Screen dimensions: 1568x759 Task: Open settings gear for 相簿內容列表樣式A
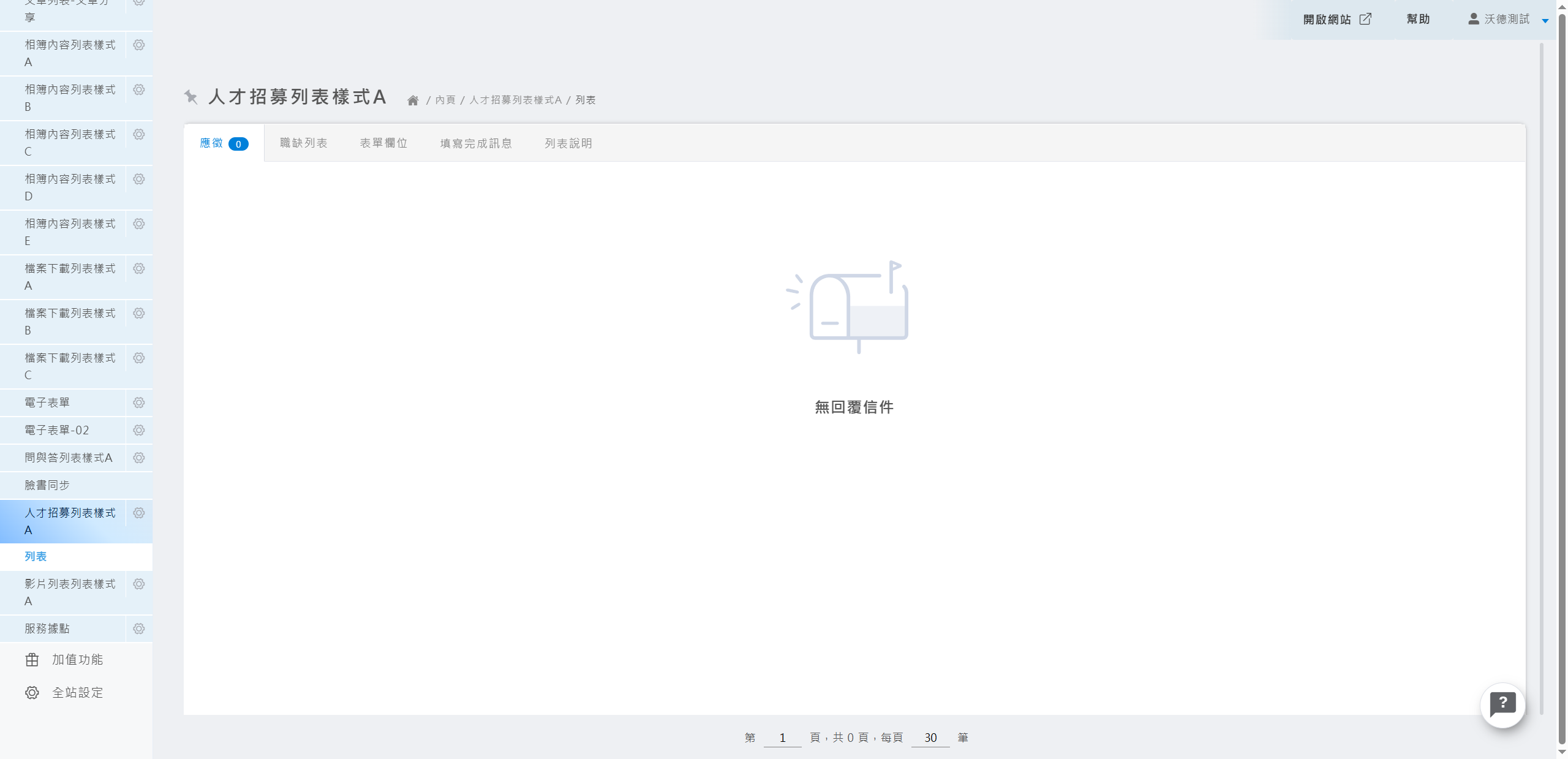(x=139, y=45)
